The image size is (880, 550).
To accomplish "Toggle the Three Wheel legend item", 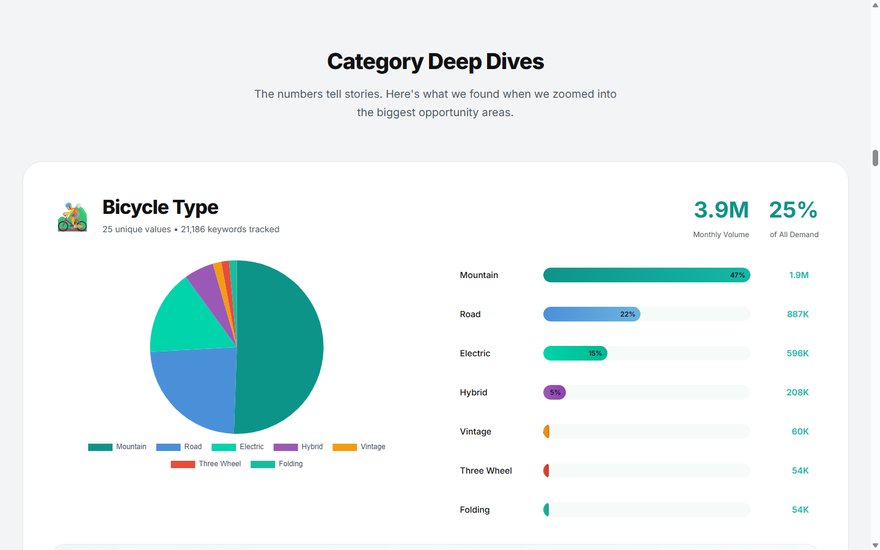I will [206, 464].
